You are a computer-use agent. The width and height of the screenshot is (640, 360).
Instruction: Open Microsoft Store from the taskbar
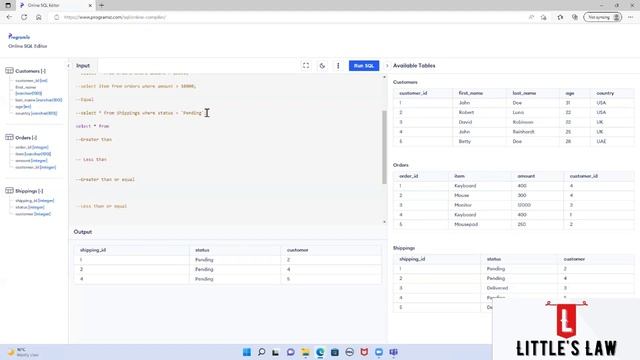pos(335,352)
